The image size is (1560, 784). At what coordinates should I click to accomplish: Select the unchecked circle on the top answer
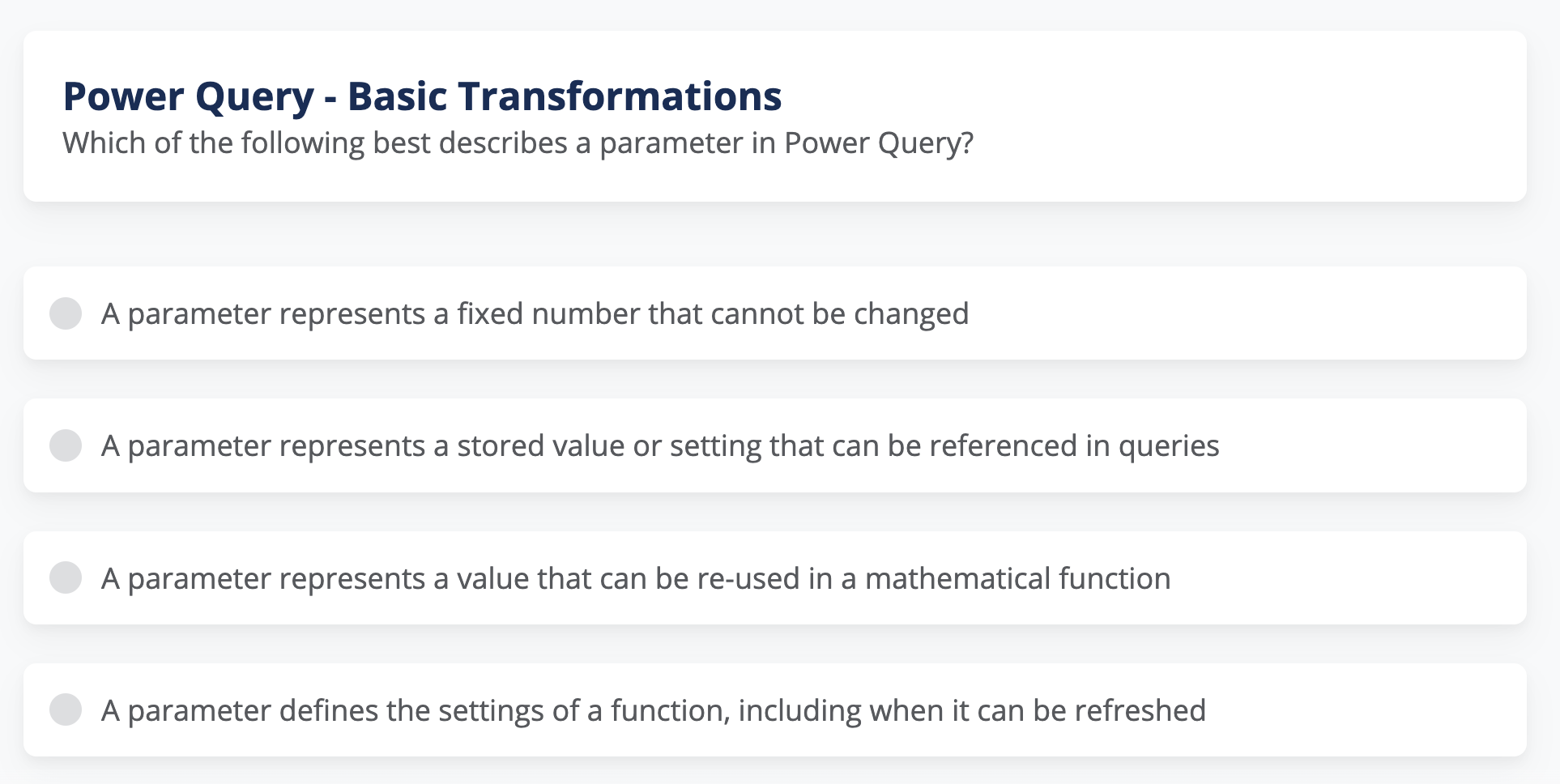point(66,313)
